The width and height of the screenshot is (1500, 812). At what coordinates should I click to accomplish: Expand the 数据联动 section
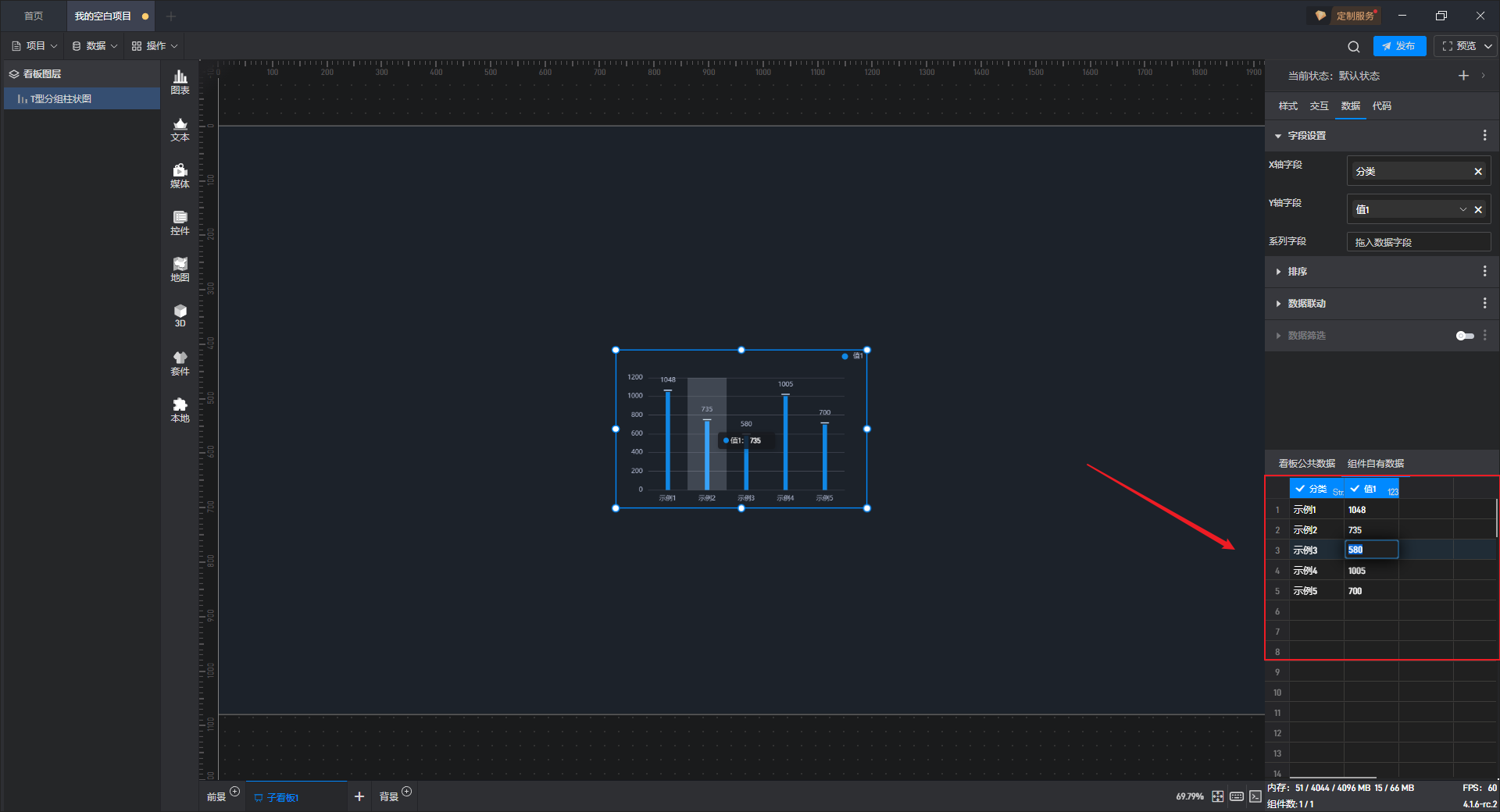[1278, 304]
